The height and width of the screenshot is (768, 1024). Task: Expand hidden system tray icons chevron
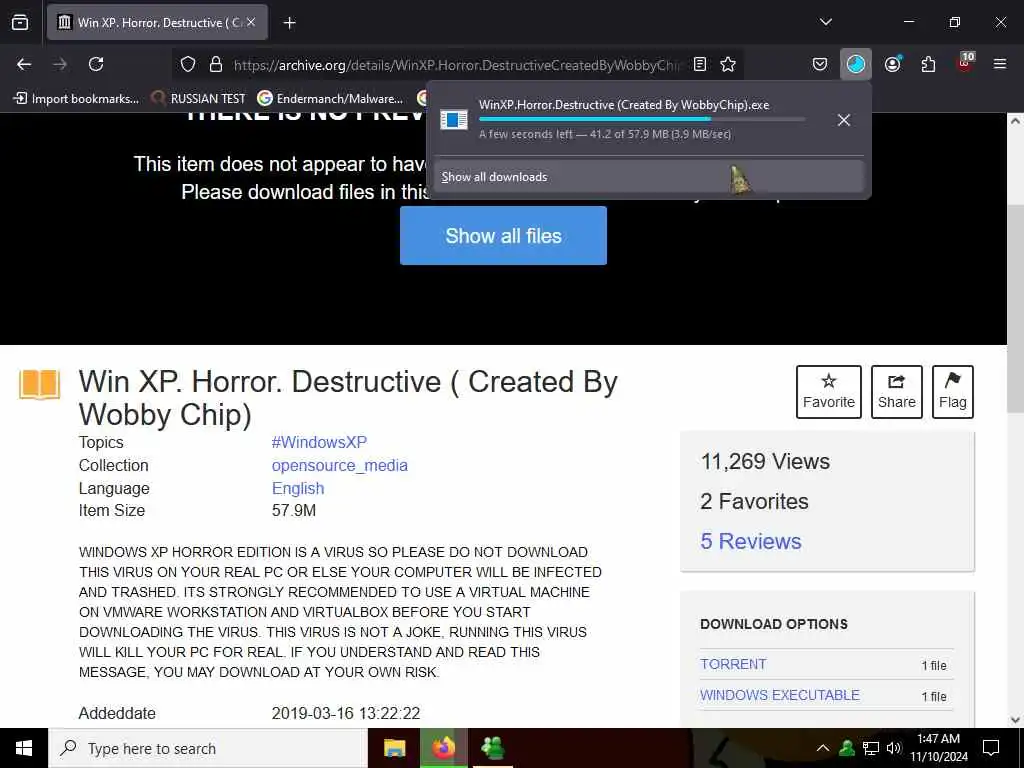click(823, 748)
